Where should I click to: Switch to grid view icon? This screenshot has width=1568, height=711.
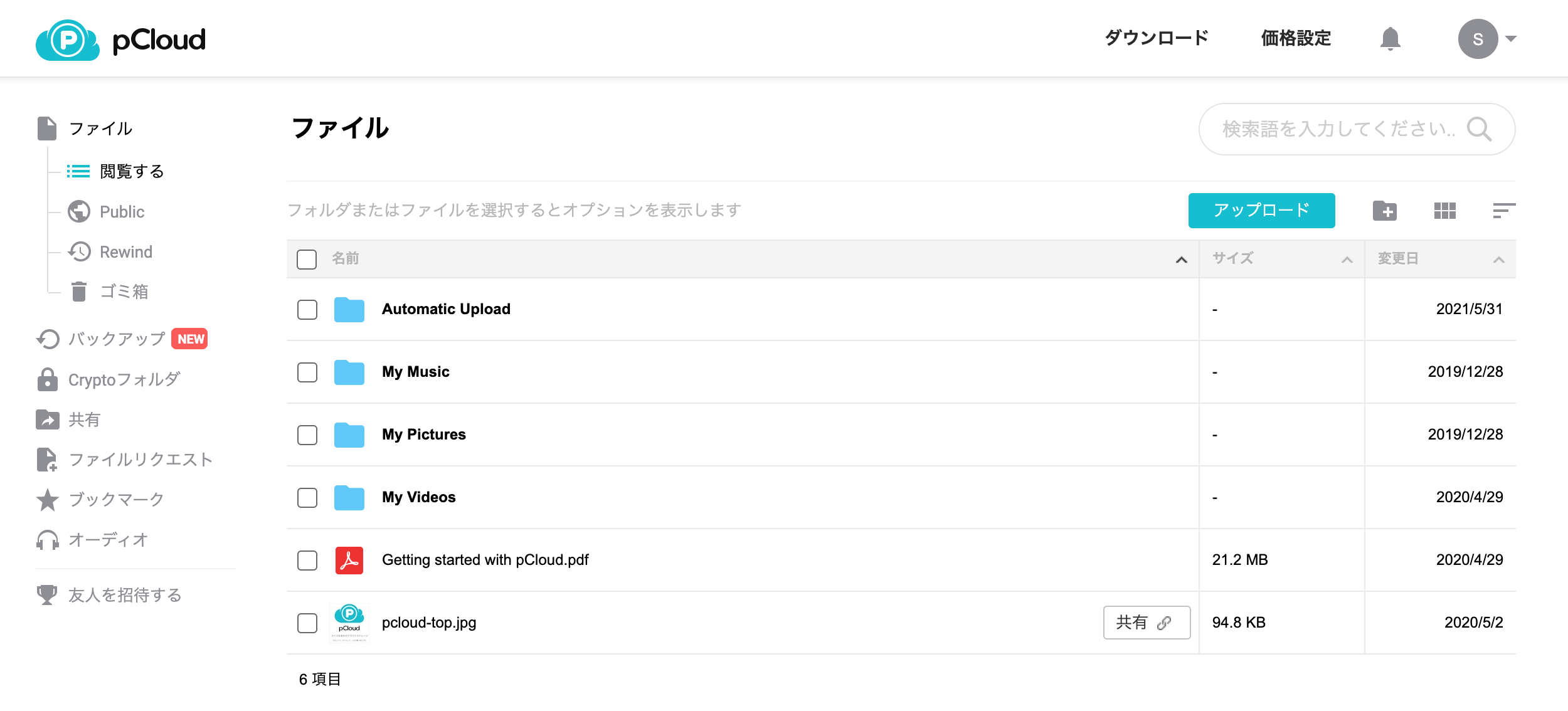coord(1444,211)
